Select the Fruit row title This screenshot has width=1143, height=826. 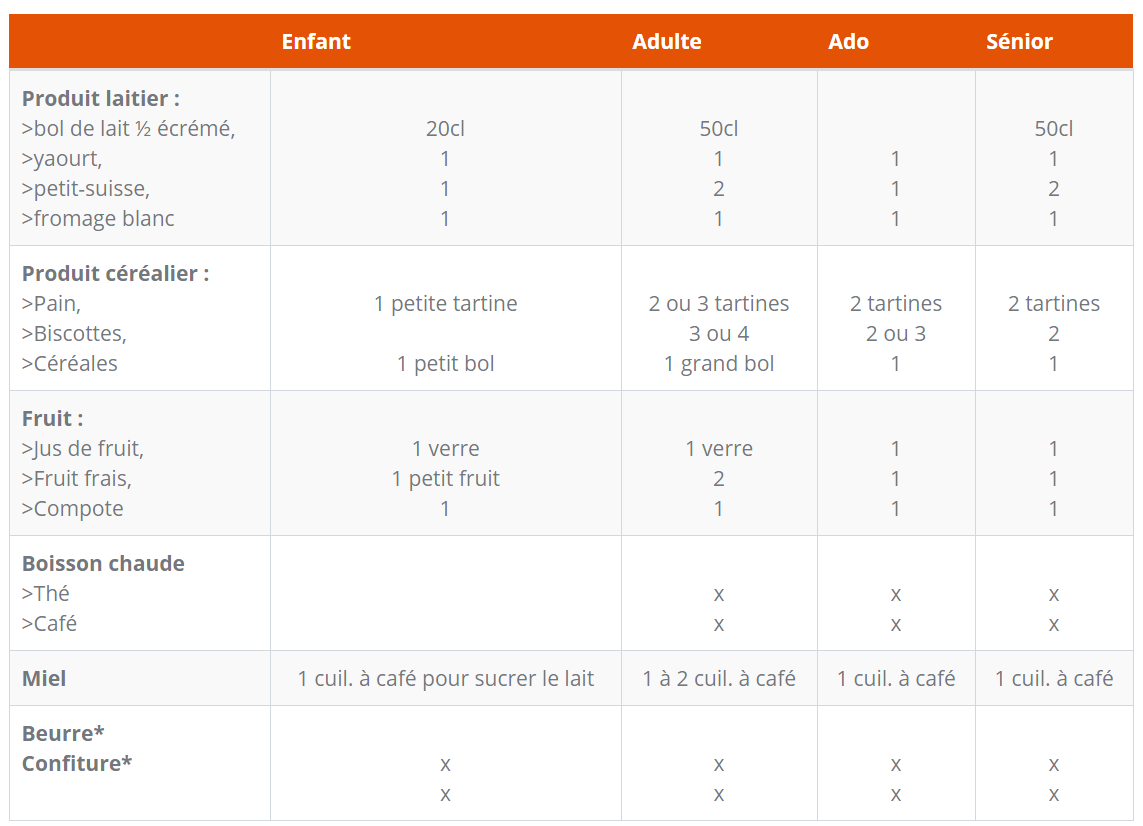52,418
